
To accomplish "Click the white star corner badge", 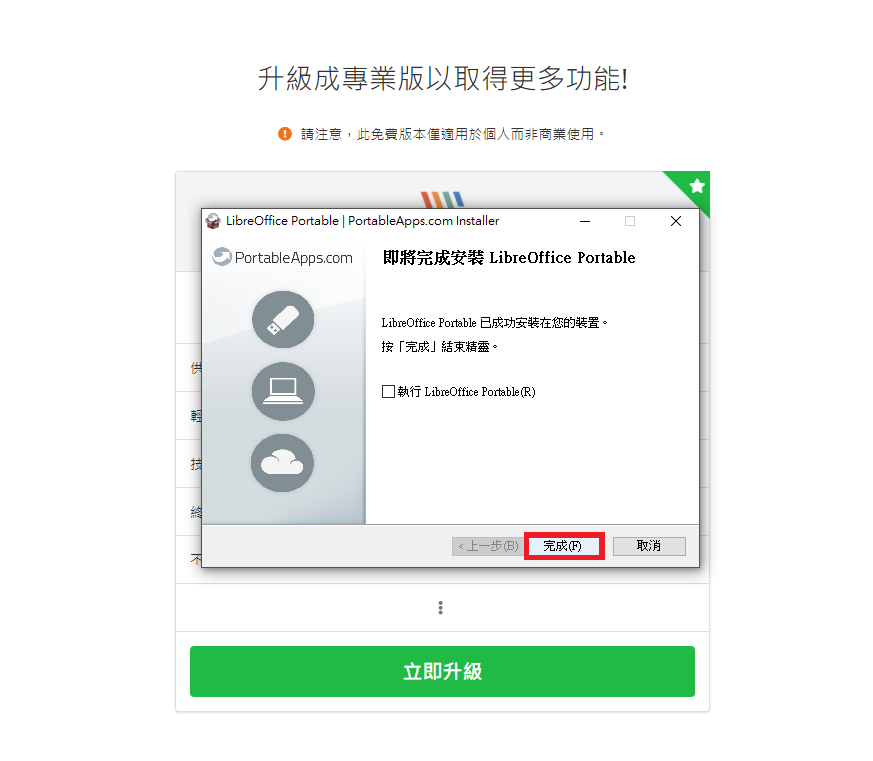I will point(697,186).
